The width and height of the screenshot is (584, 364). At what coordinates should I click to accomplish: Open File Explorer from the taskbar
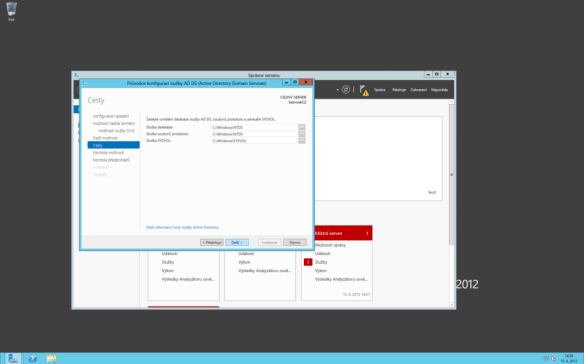click(51, 358)
